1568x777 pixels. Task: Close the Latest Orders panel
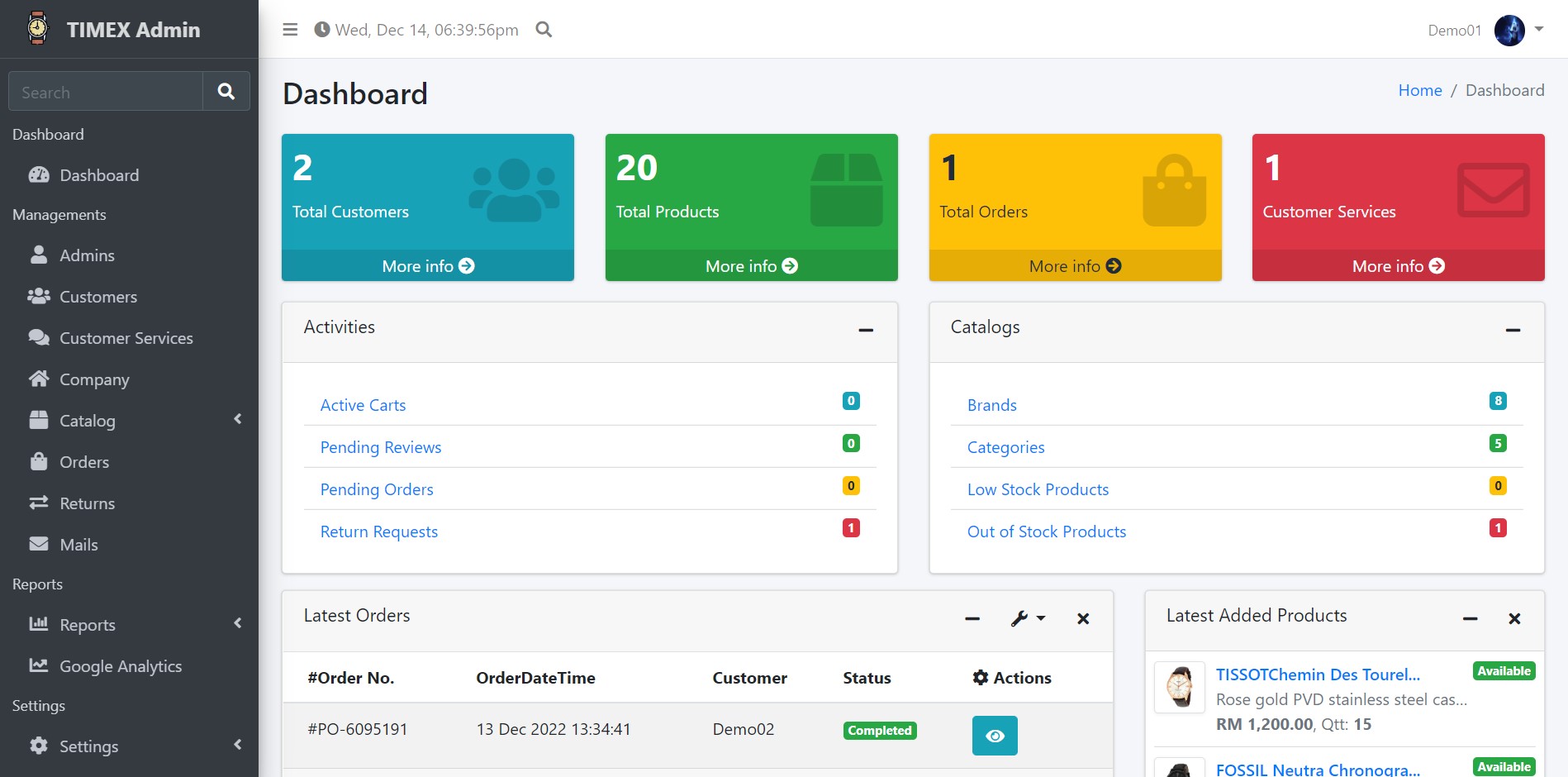tap(1083, 618)
